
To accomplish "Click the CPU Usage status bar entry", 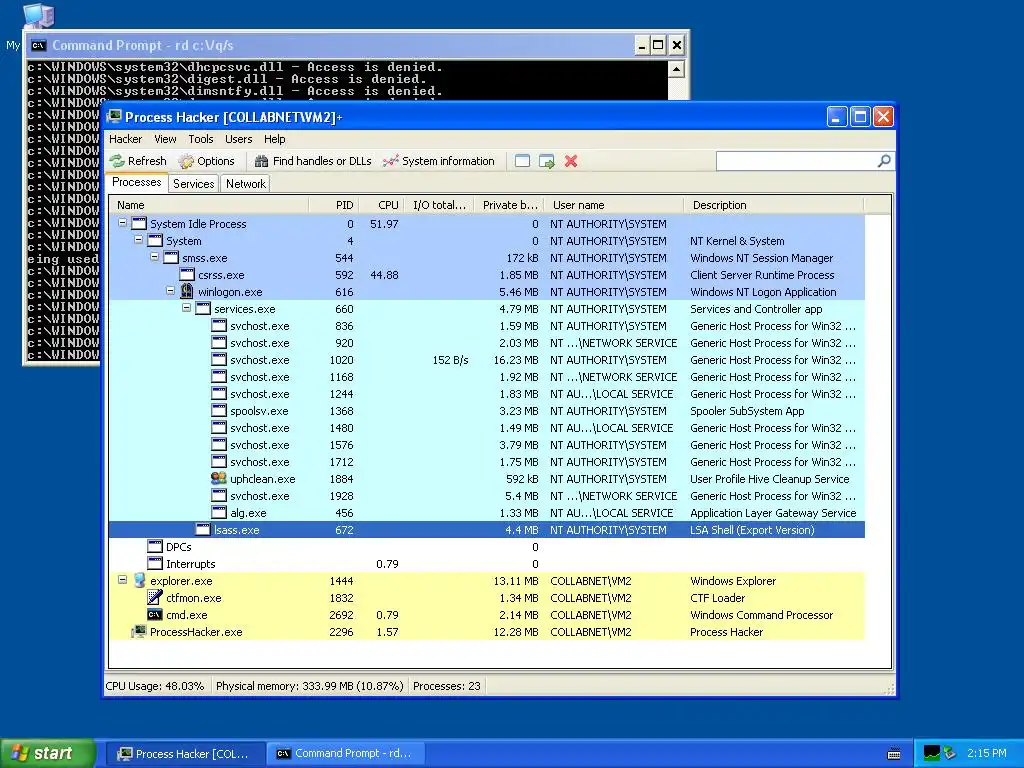I will [155, 686].
